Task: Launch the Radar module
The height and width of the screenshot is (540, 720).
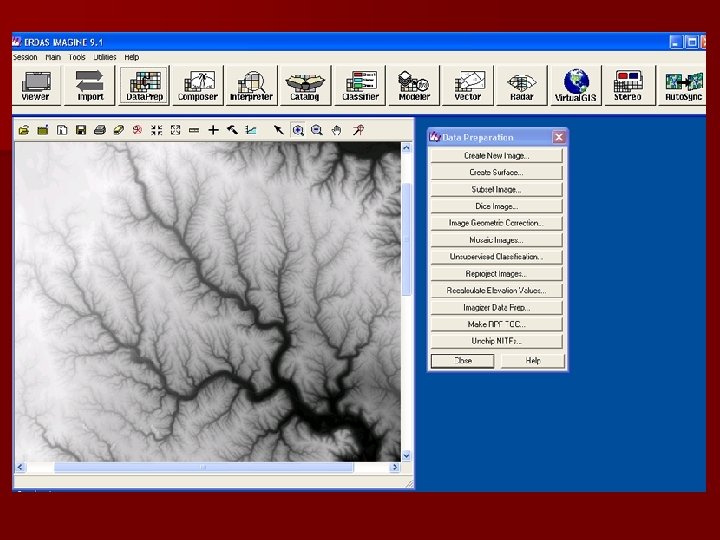Action: tap(522, 84)
